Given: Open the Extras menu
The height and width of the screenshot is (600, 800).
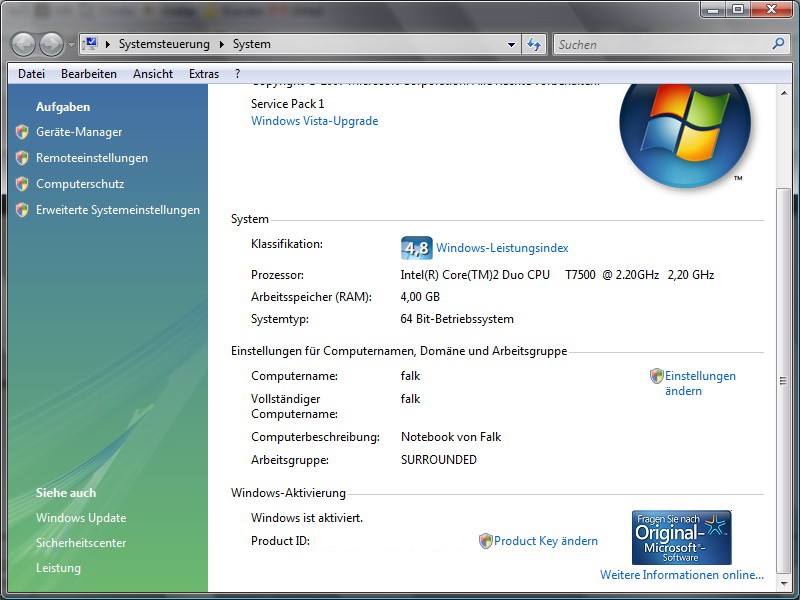Looking at the screenshot, I should click(x=204, y=74).
